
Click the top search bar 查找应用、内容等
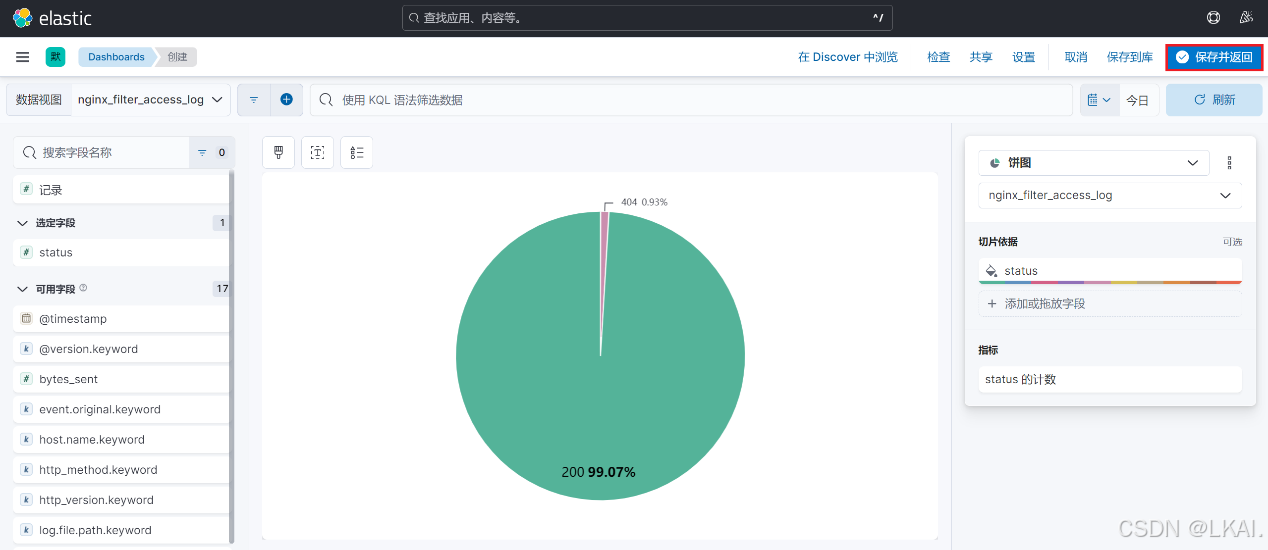(x=647, y=18)
